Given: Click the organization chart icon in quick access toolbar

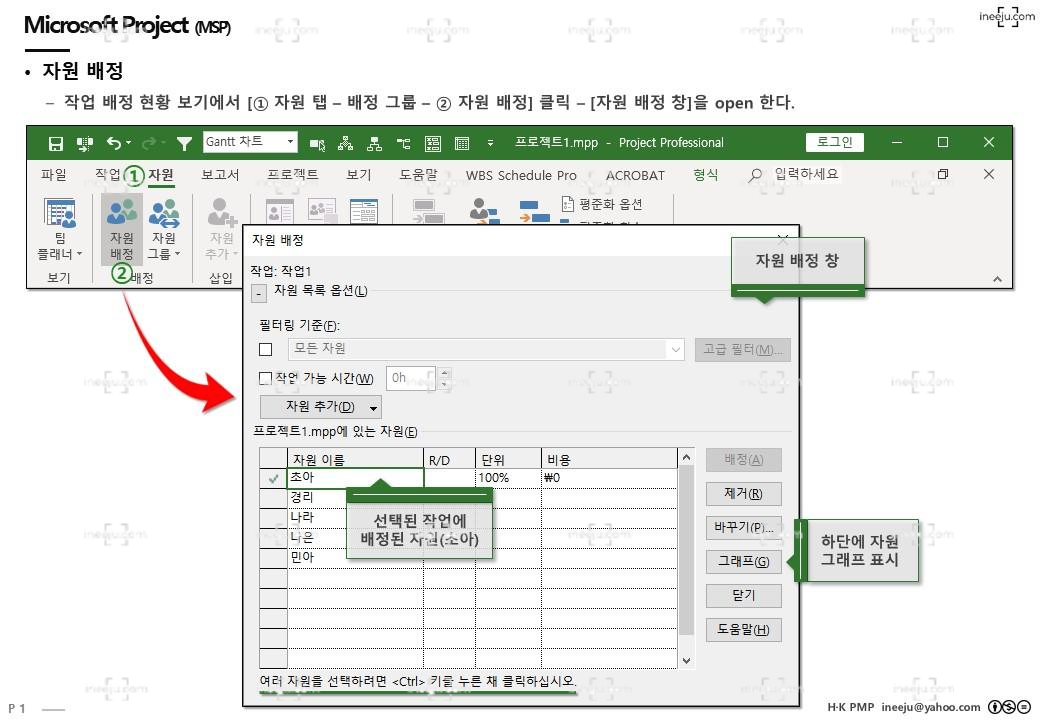Looking at the screenshot, I should [x=375, y=143].
